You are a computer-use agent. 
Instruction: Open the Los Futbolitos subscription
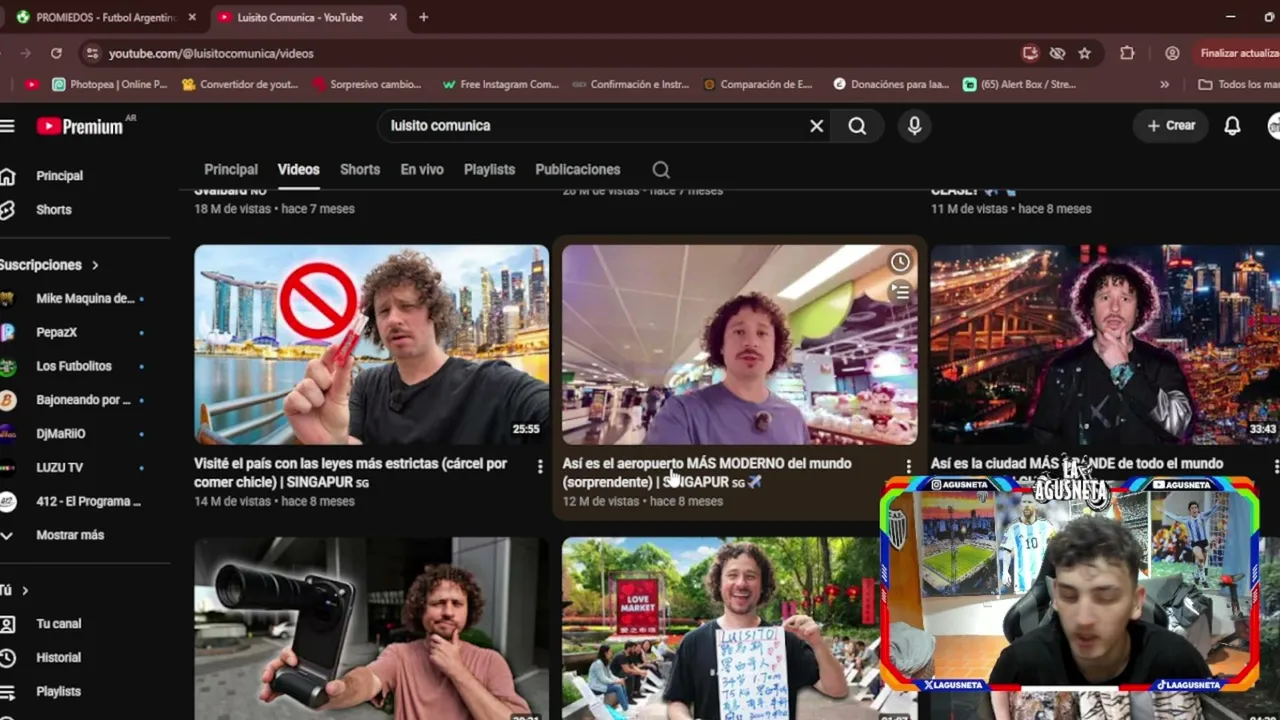(x=74, y=366)
